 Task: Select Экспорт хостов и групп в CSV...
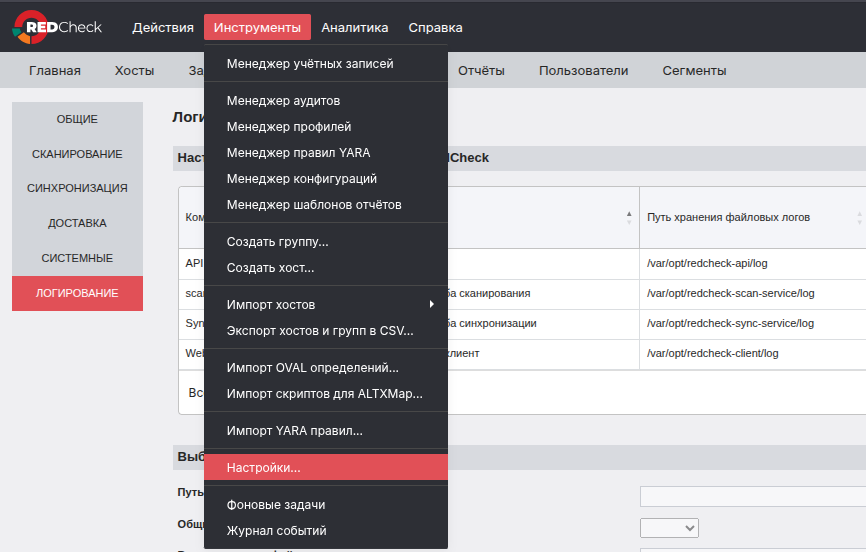pyautogui.click(x=326, y=330)
